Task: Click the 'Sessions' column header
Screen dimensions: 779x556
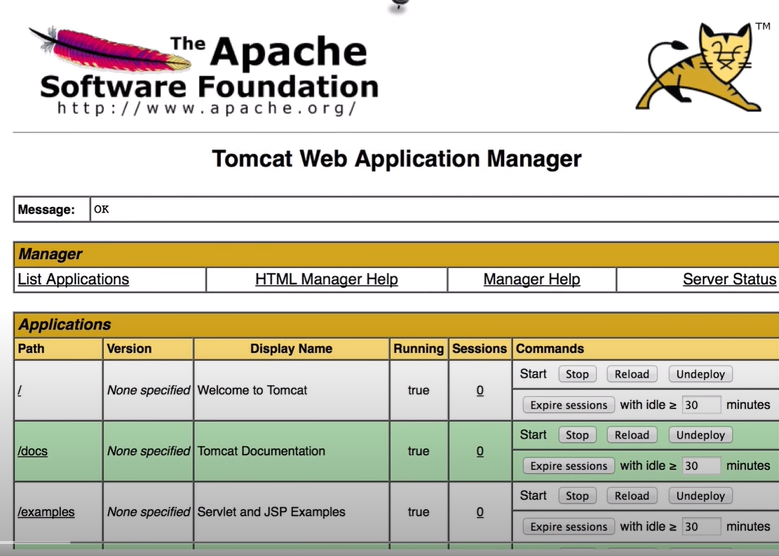Action: point(479,349)
